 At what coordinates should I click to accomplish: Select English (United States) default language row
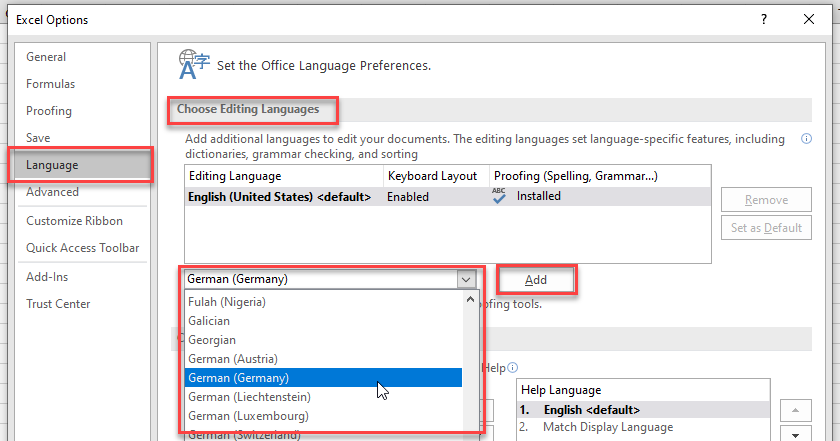click(447, 197)
